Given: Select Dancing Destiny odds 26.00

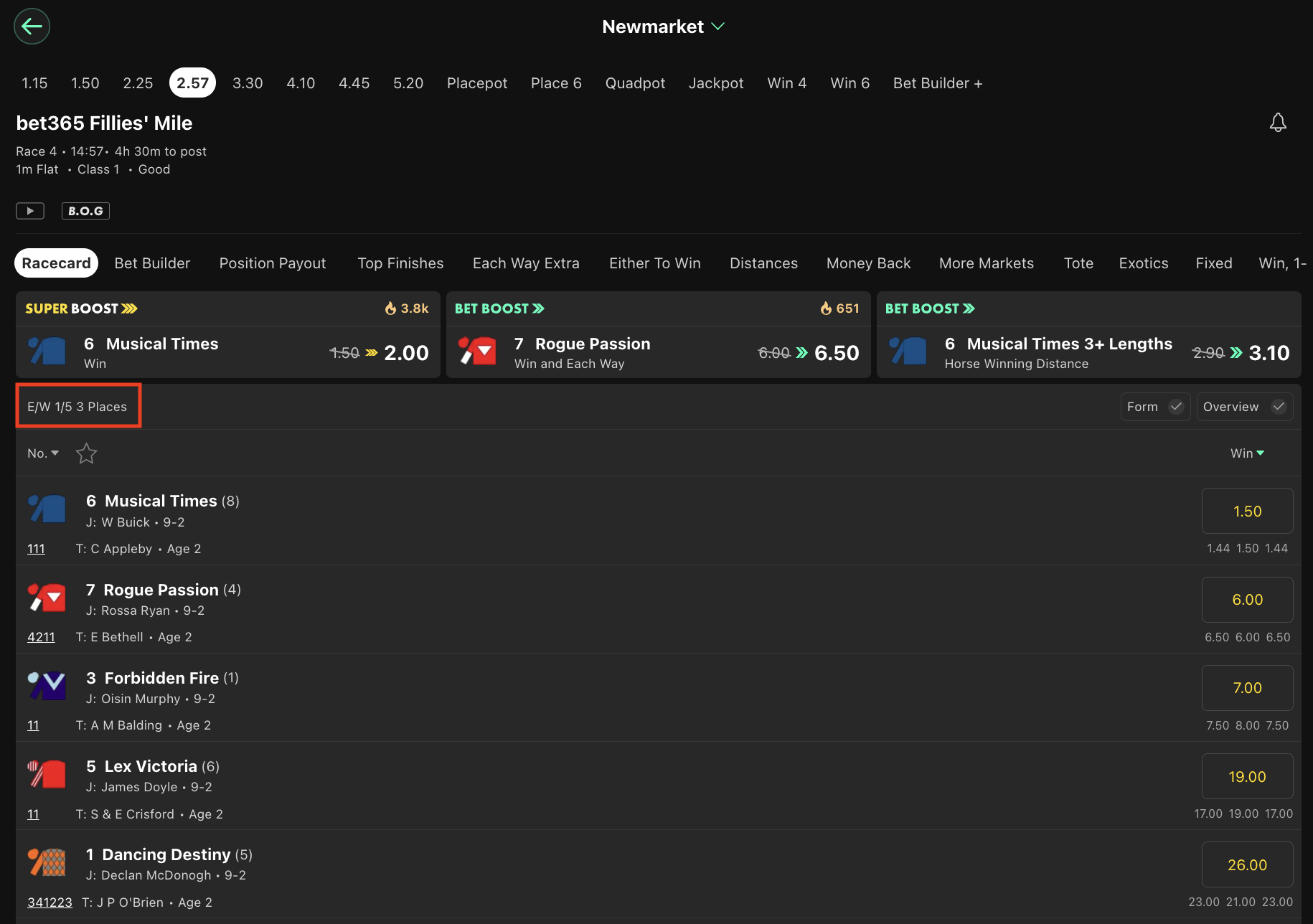Looking at the screenshot, I should pyautogui.click(x=1247, y=864).
